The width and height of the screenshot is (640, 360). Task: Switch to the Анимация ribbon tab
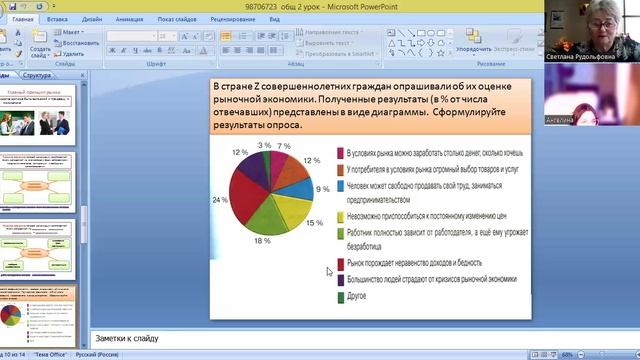pyautogui.click(x=129, y=19)
